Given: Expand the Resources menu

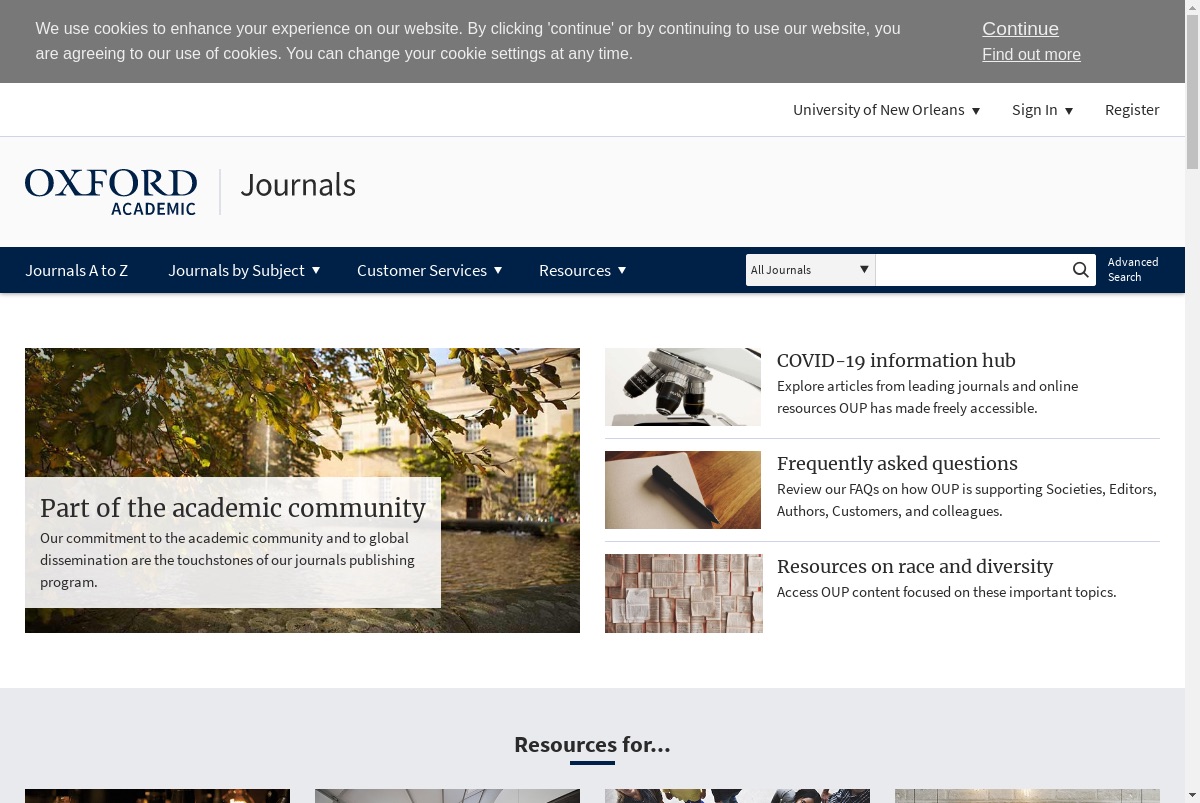Looking at the screenshot, I should [x=582, y=270].
